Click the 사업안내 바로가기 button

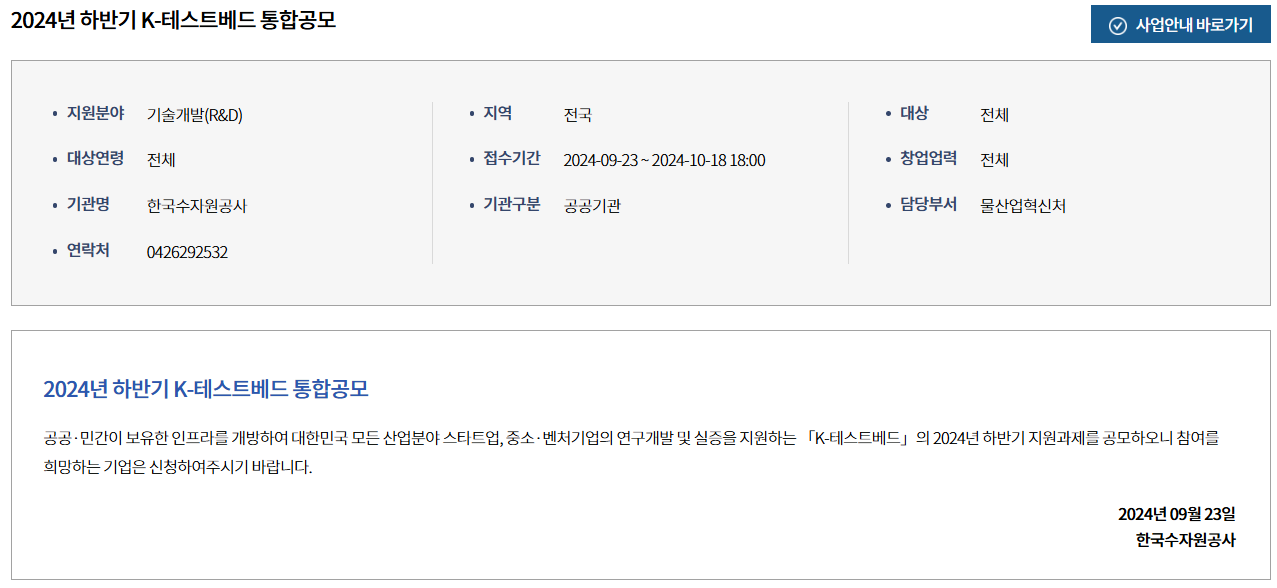click(x=1180, y=25)
